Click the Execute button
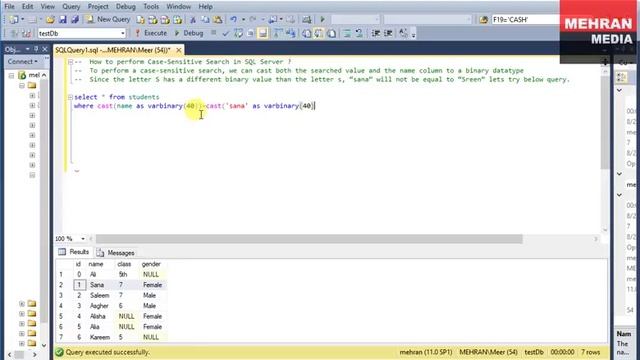 coord(151,33)
